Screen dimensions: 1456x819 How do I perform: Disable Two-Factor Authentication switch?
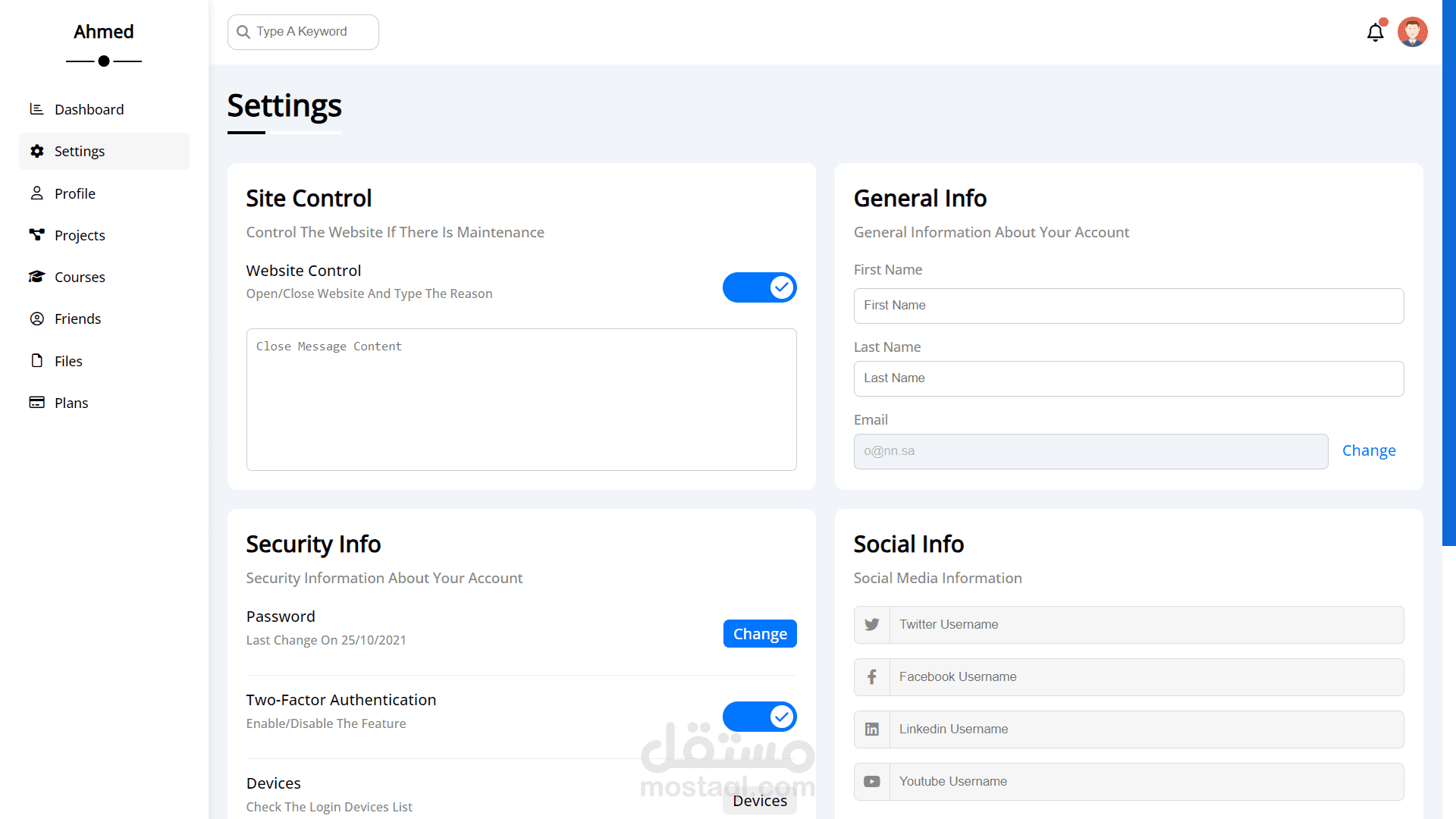759,717
